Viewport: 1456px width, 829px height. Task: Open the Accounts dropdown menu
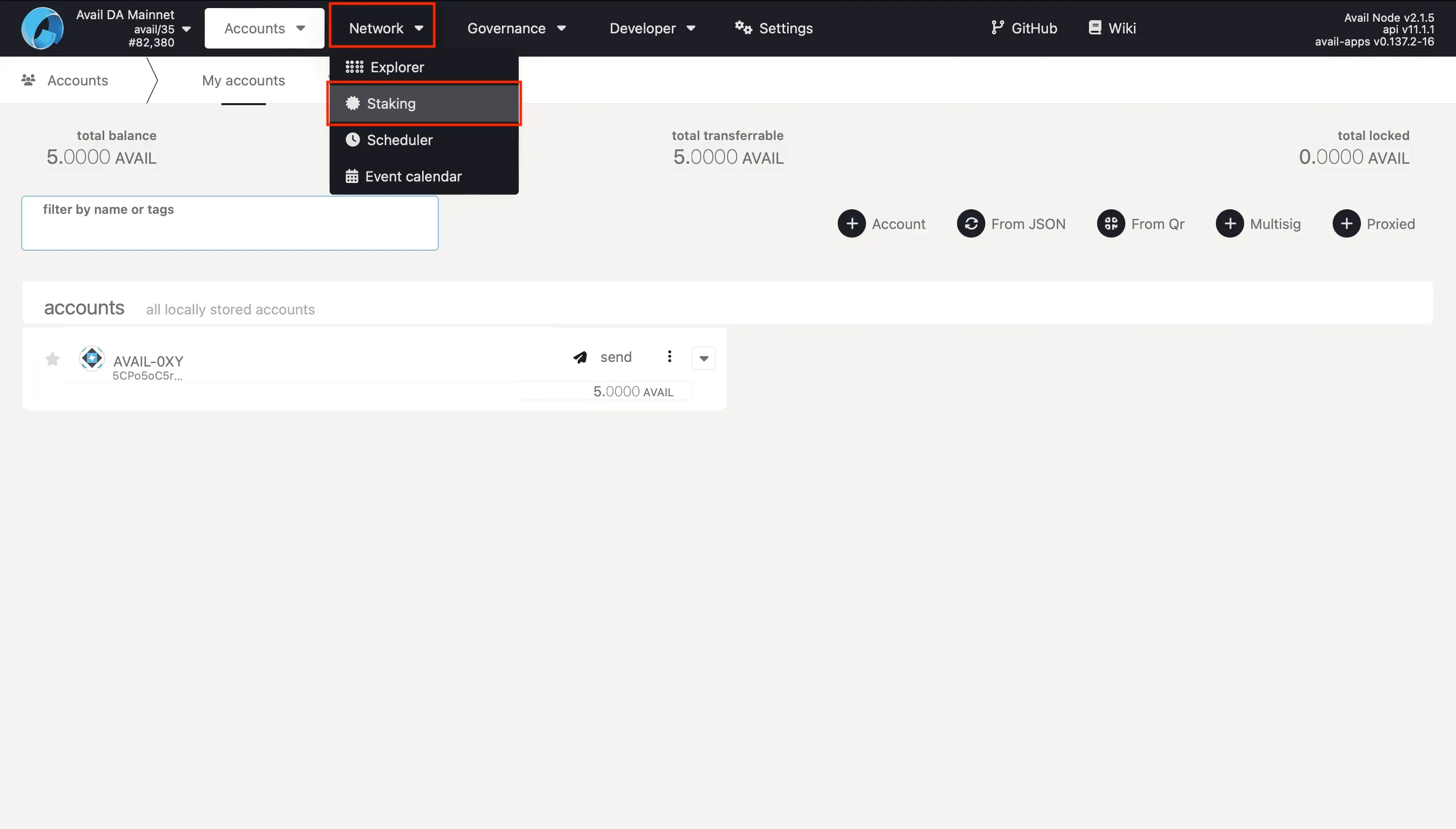[x=264, y=28]
